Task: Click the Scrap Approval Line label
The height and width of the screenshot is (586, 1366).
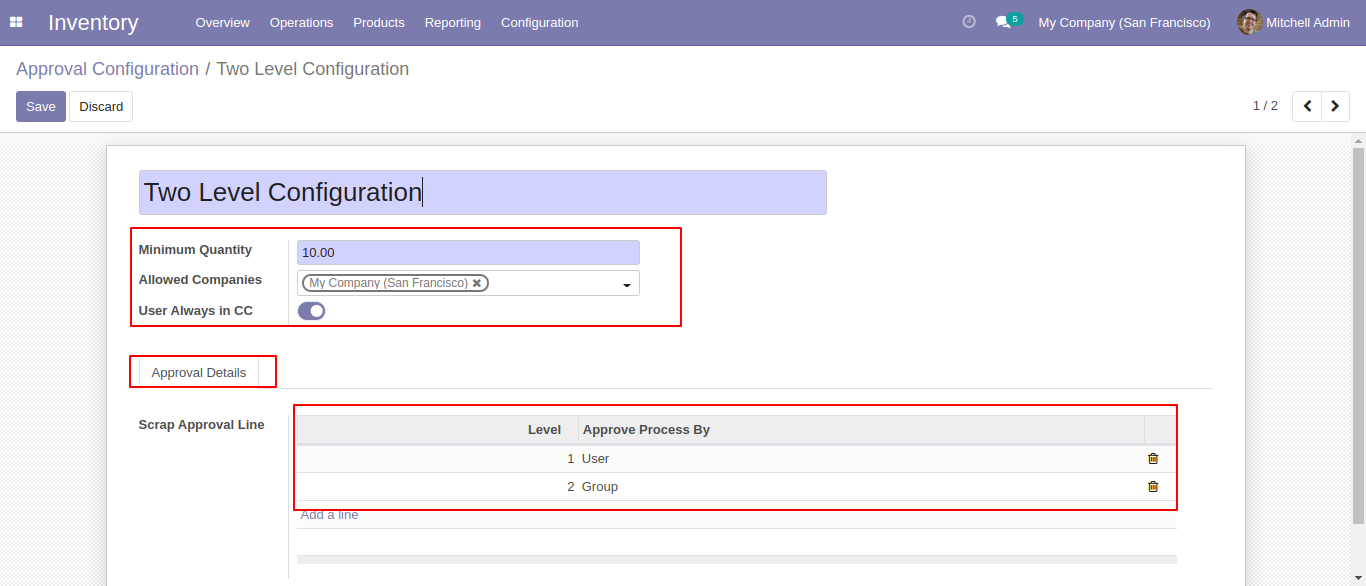Action: [x=201, y=425]
